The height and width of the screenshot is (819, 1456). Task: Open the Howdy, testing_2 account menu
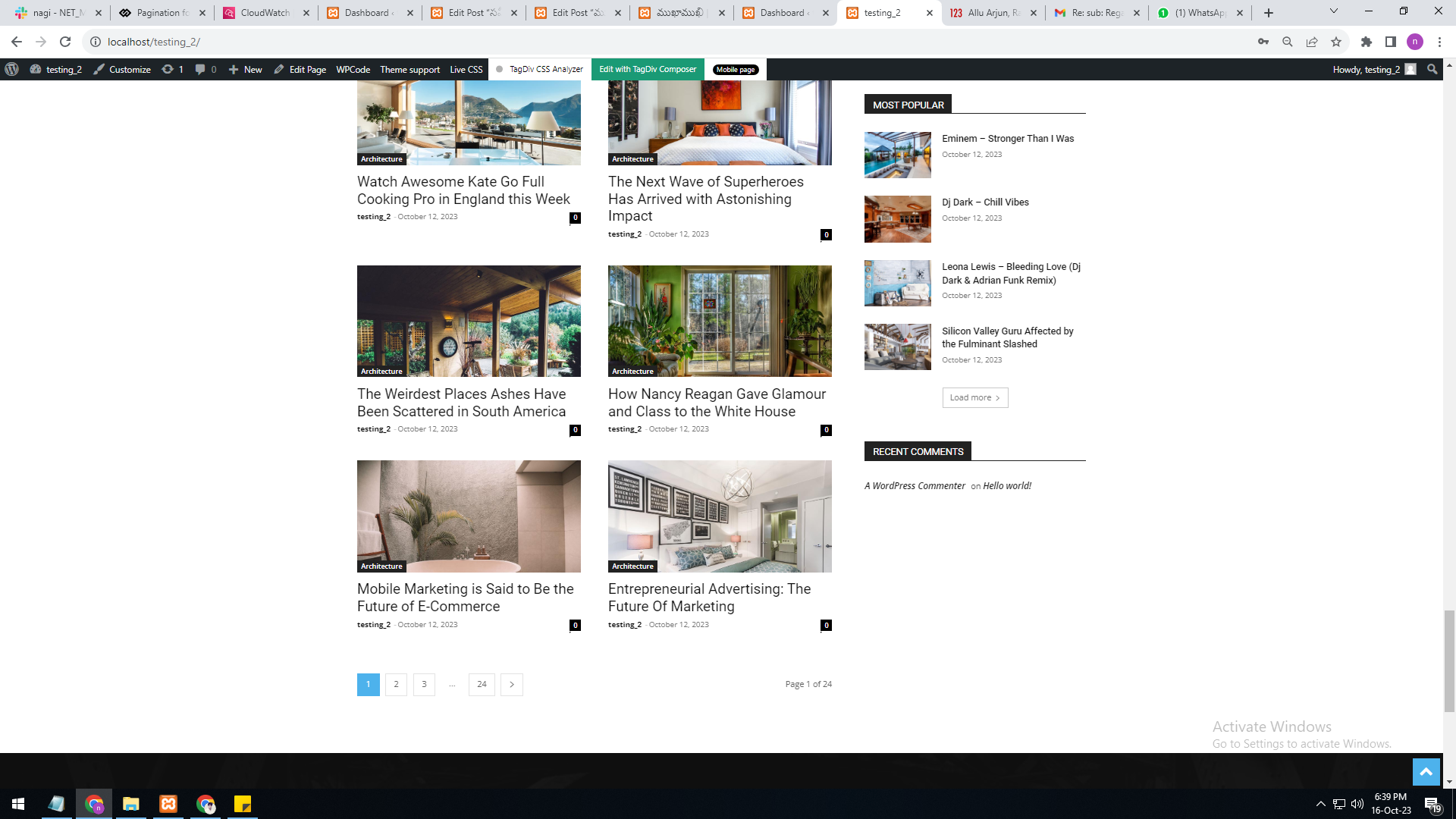(1374, 69)
